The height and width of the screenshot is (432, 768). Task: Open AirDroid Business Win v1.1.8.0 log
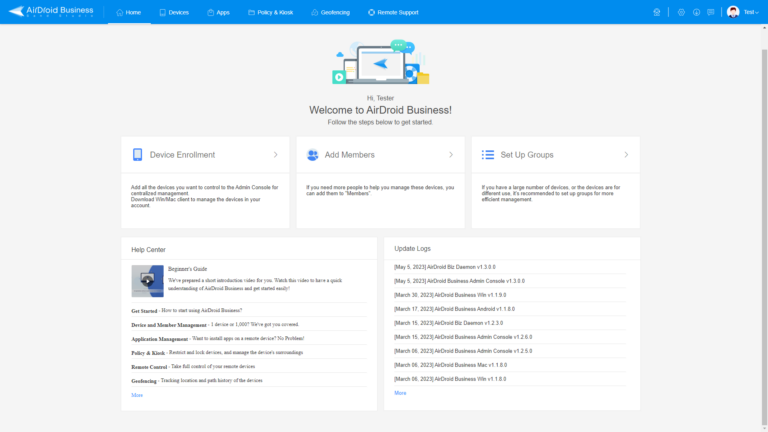coord(450,379)
